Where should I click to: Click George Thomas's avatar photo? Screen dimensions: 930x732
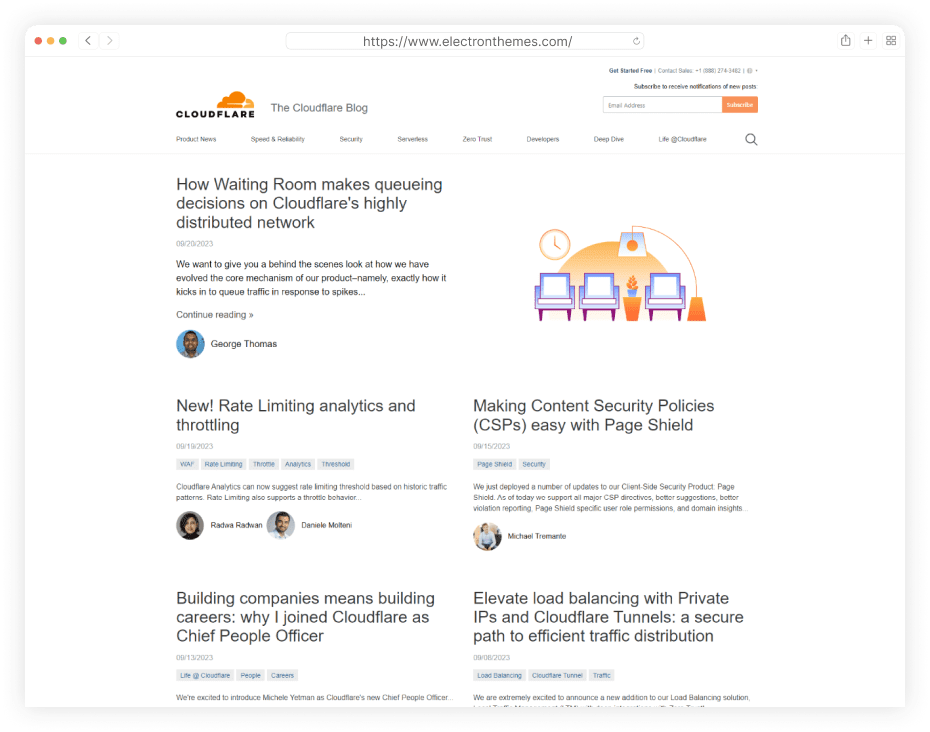(x=190, y=344)
